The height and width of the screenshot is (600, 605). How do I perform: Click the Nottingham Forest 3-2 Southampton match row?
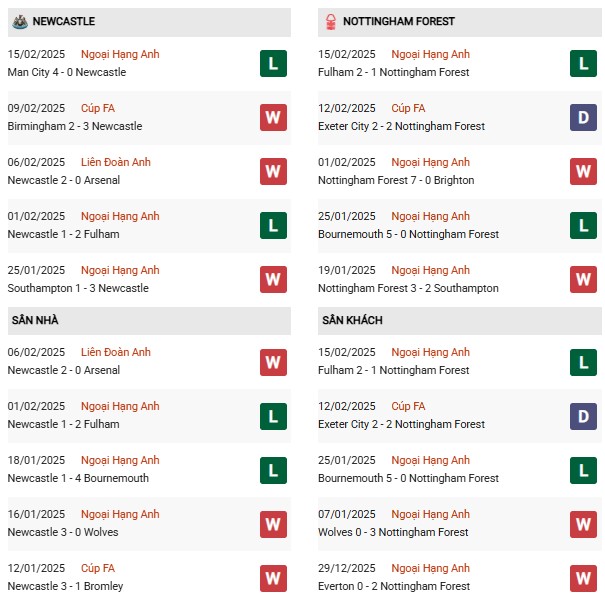tap(408, 288)
